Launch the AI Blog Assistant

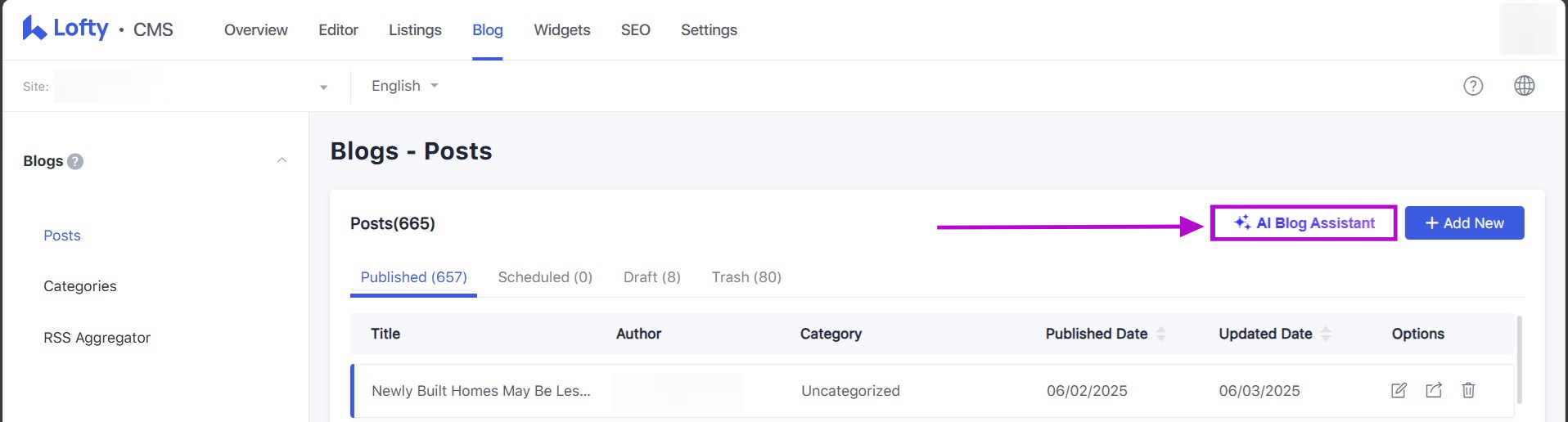pos(1304,223)
